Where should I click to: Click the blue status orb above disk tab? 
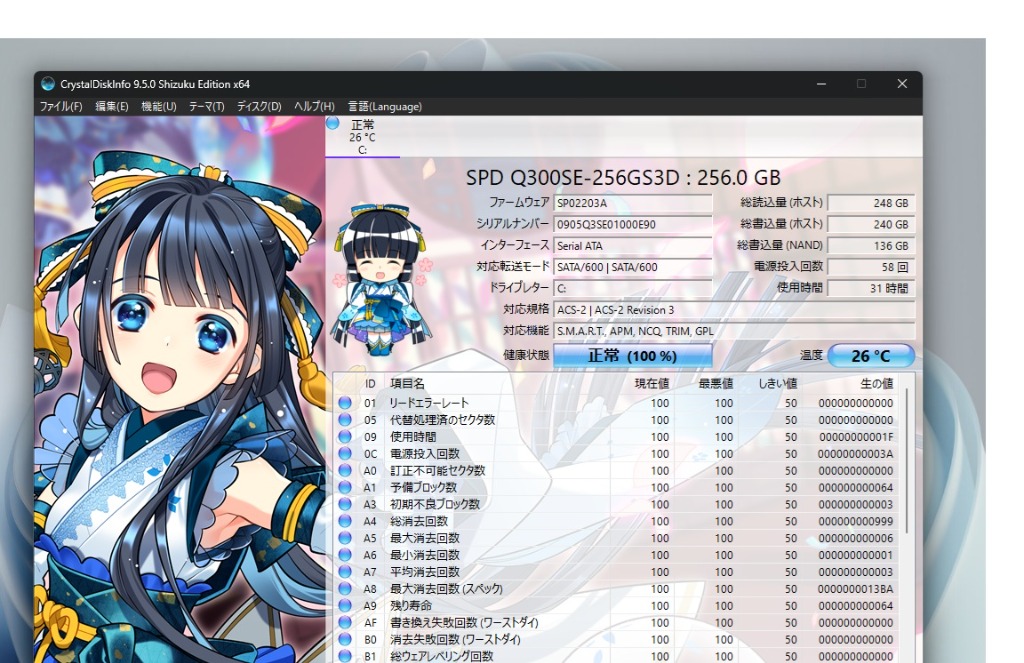(332, 123)
